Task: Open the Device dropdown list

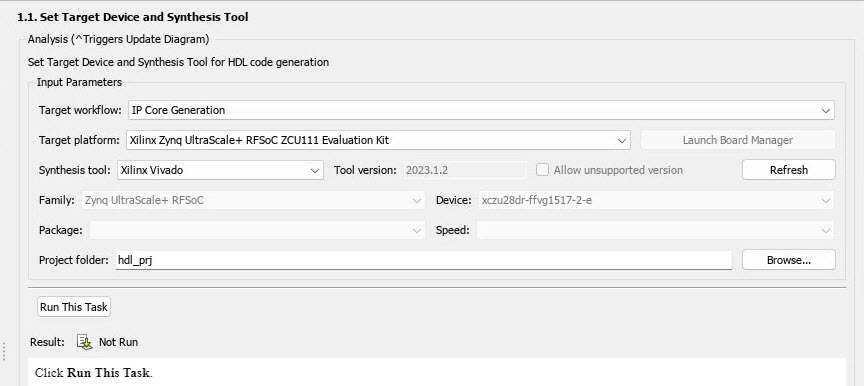Action: pyautogui.click(x=656, y=200)
